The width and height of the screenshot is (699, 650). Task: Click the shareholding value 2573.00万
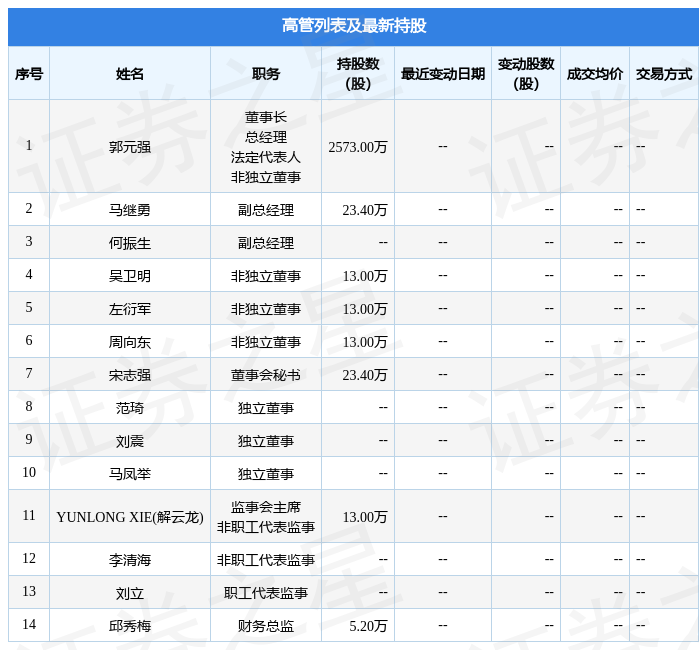(x=358, y=147)
